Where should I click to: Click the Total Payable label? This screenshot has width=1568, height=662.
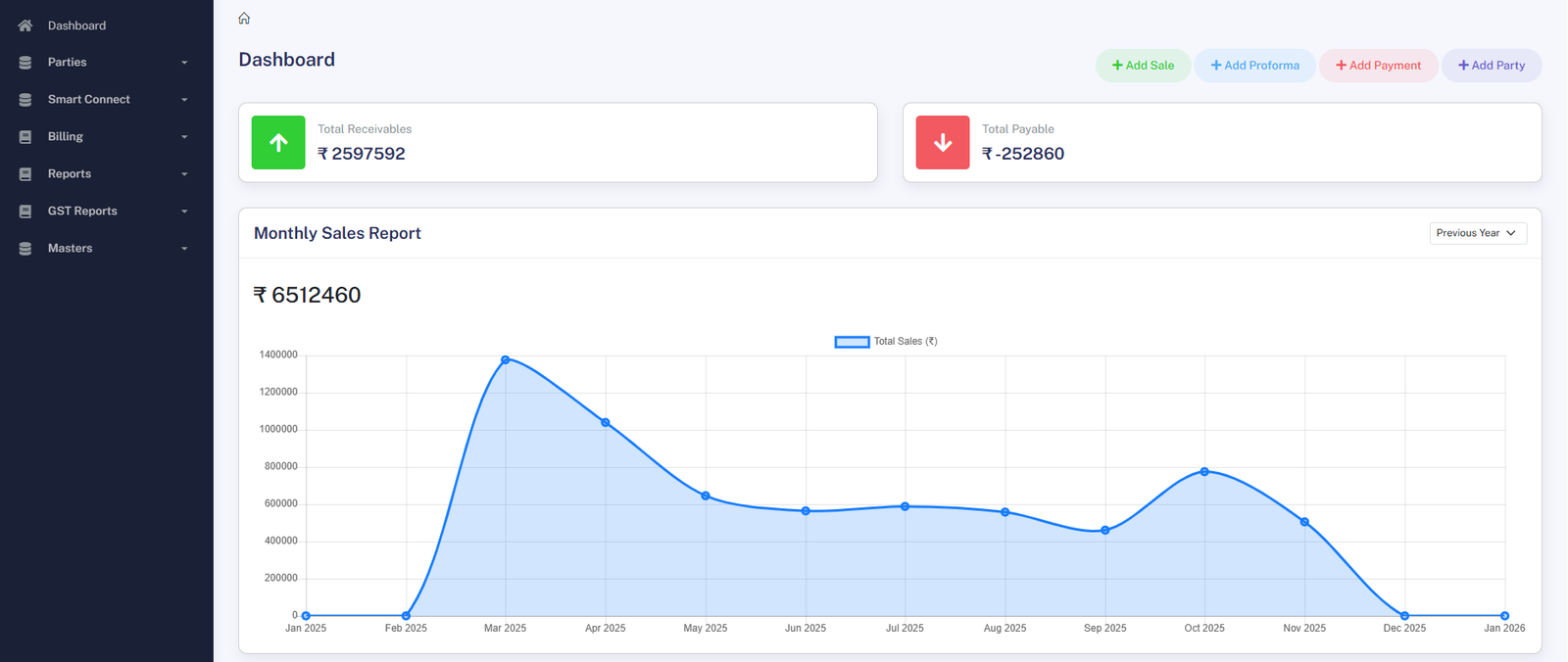click(1018, 129)
